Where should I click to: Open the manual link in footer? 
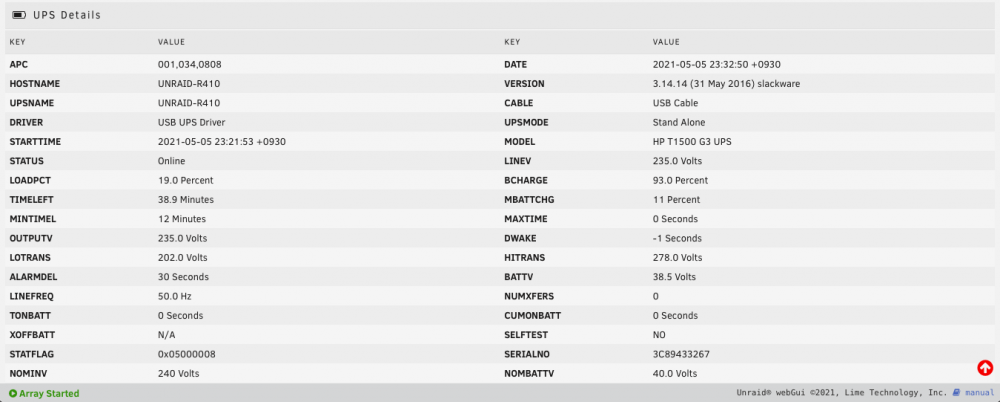(979, 393)
